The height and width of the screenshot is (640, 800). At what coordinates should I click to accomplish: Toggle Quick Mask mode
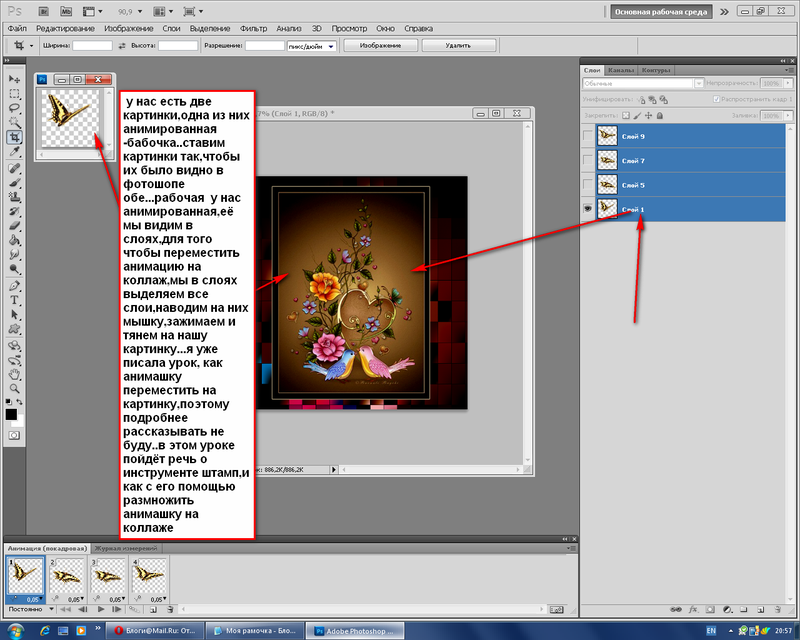pyautogui.click(x=14, y=435)
